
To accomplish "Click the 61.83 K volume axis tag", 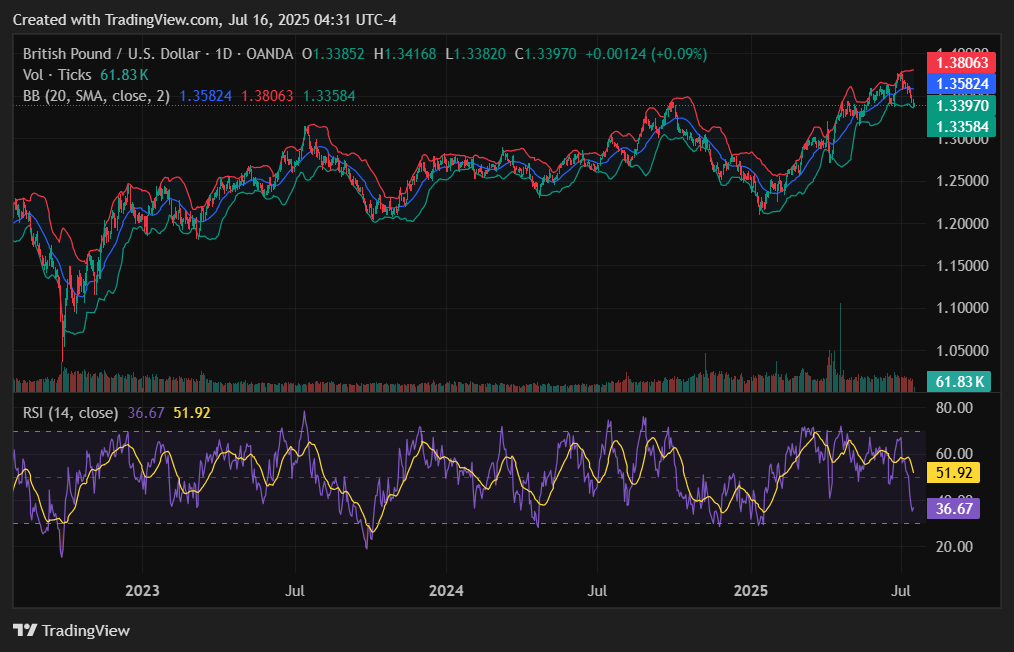I will 959,382.
